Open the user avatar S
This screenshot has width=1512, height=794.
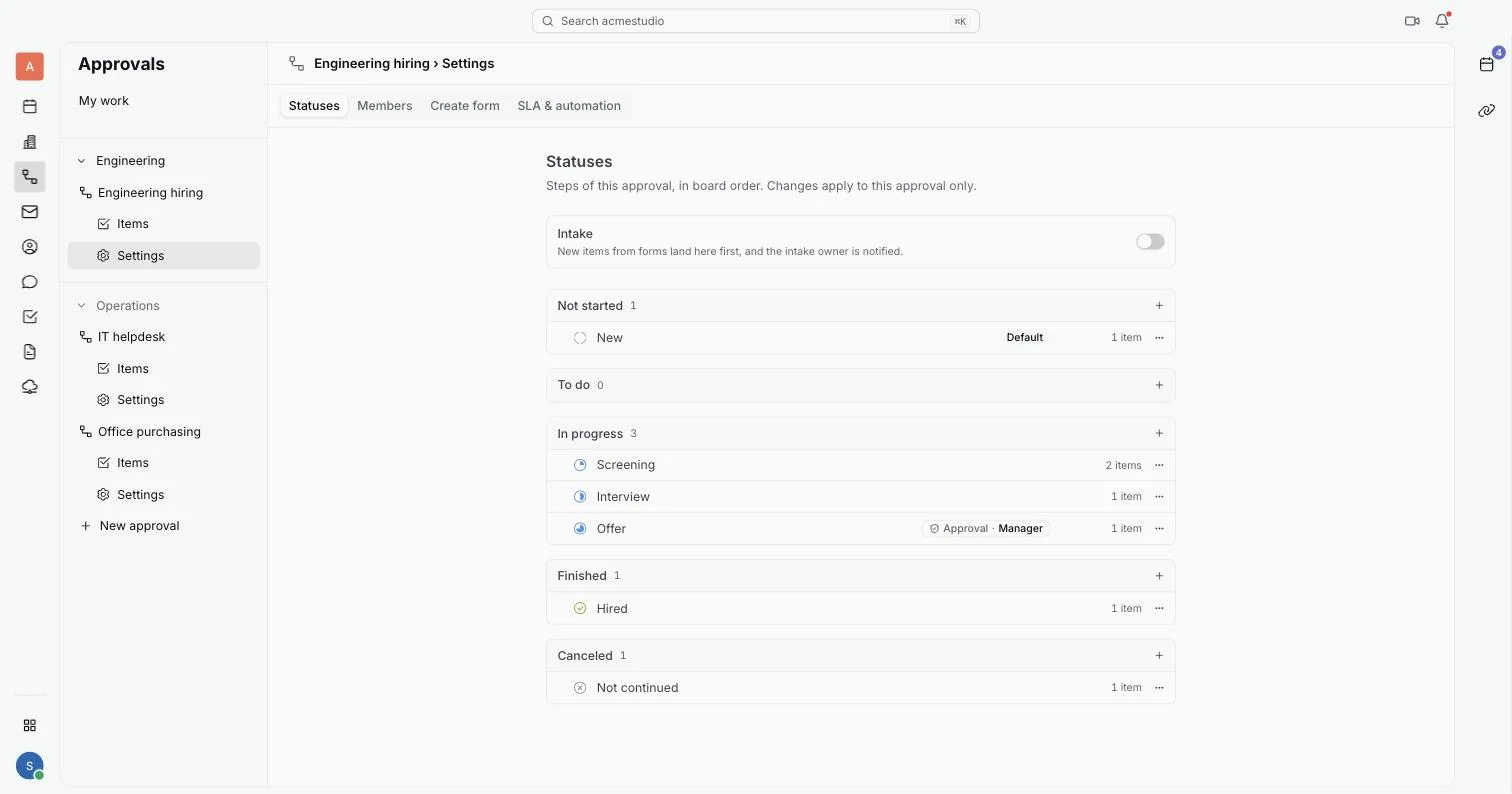click(30, 766)
